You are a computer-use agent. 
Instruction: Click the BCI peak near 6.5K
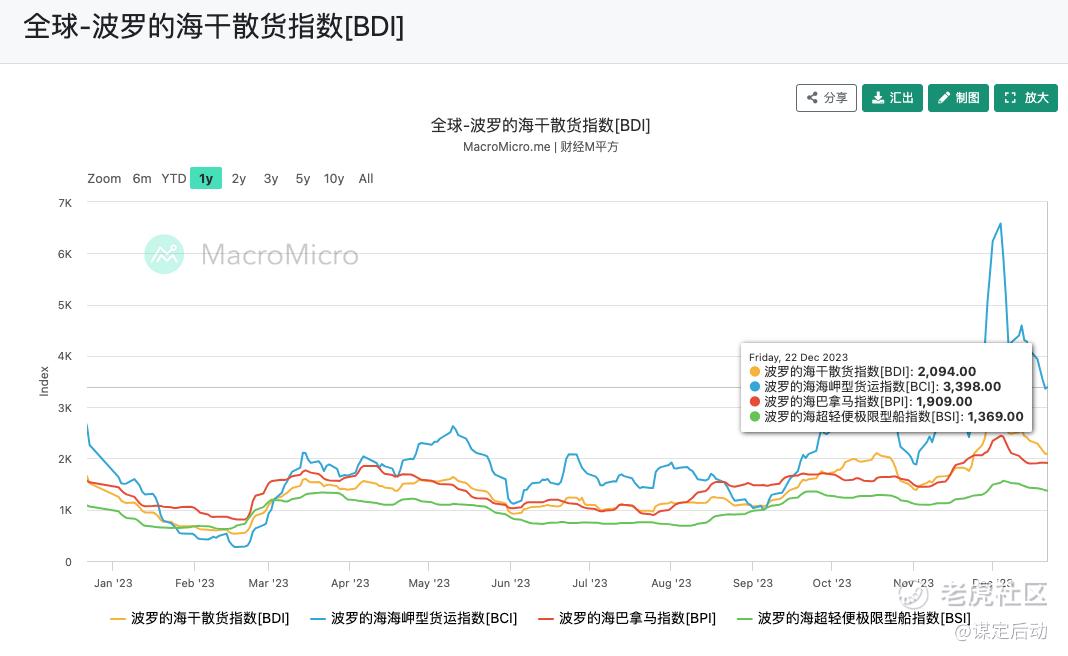[1000, 224]
